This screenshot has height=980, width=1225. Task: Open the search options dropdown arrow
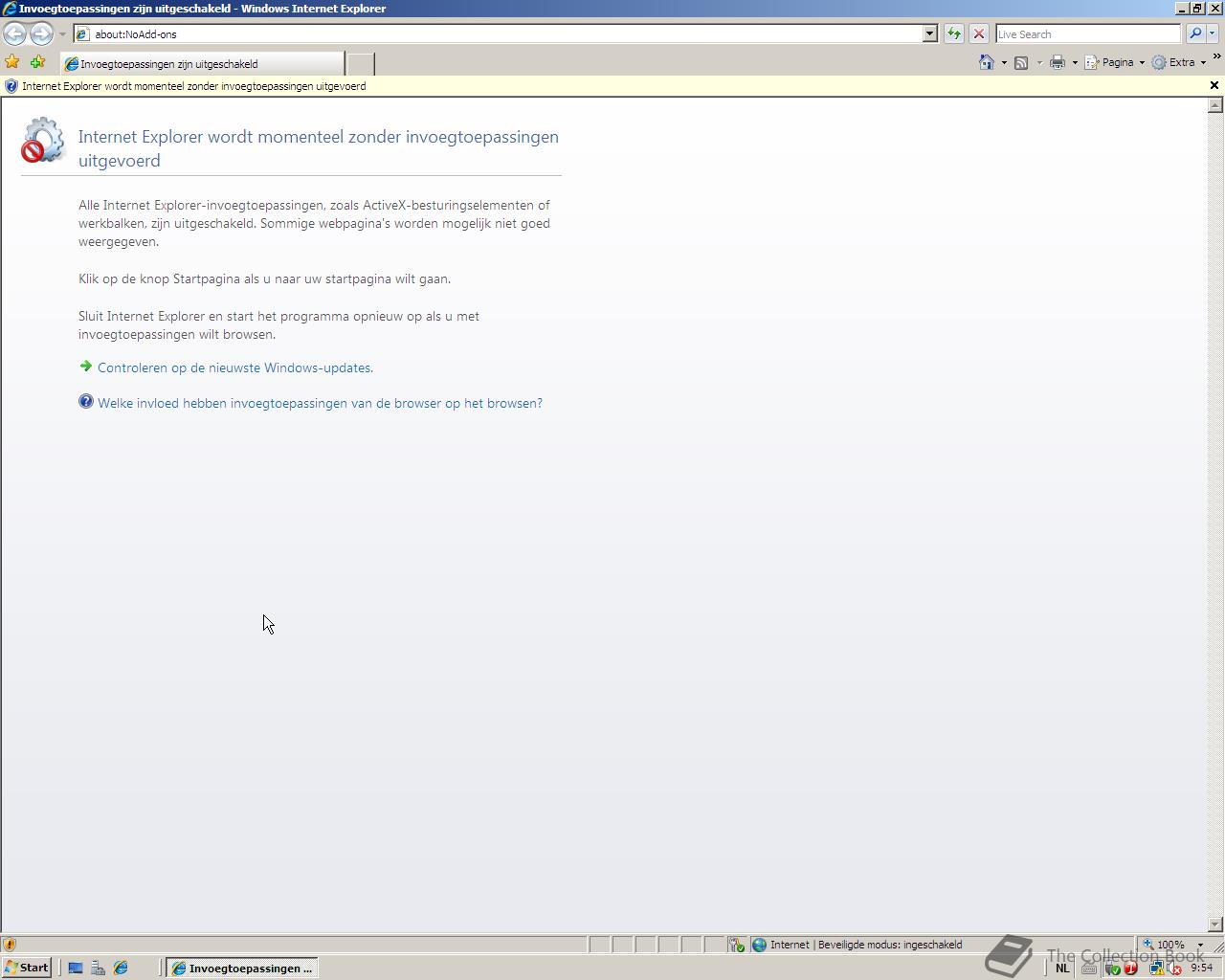1213,33
